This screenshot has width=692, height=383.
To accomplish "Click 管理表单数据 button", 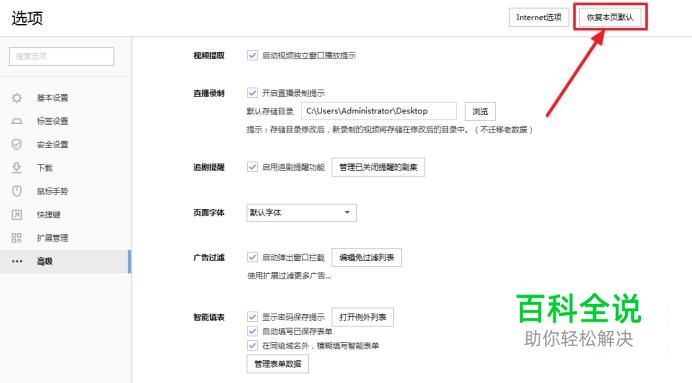I will (x=278, y=364).
